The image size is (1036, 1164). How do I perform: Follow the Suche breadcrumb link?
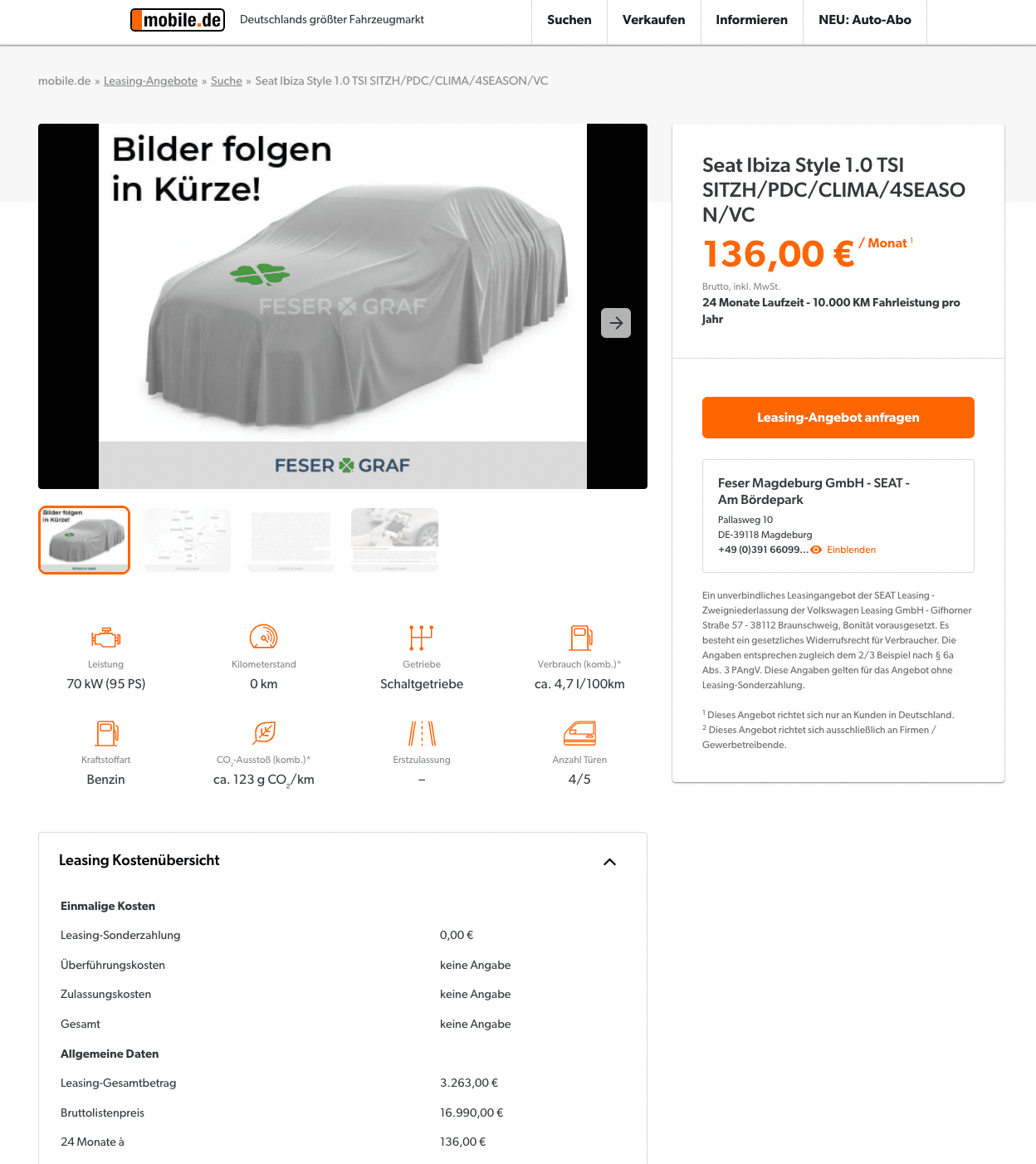(227, 81)
